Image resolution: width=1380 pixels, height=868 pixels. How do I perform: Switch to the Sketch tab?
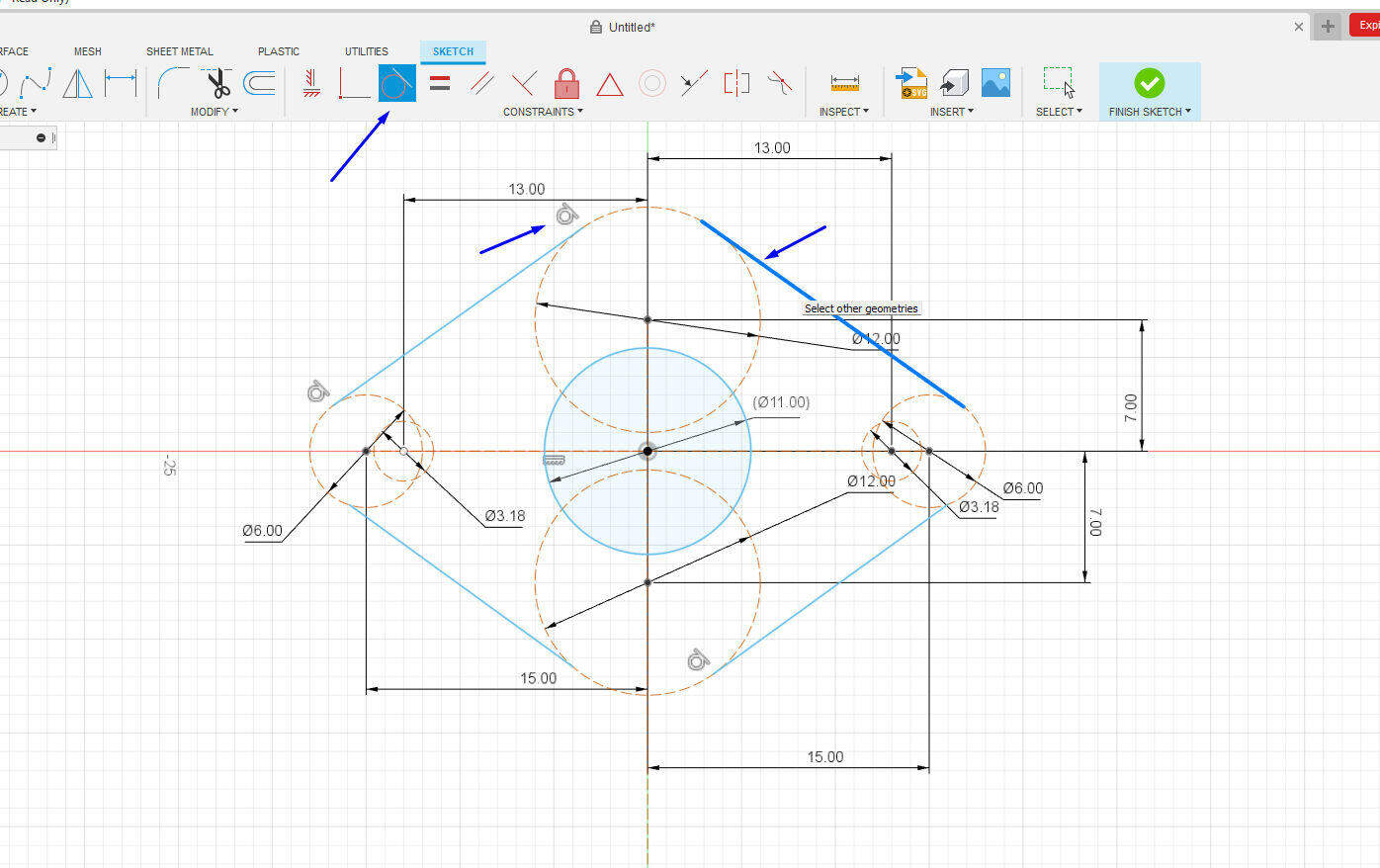(x=453, y=51)
